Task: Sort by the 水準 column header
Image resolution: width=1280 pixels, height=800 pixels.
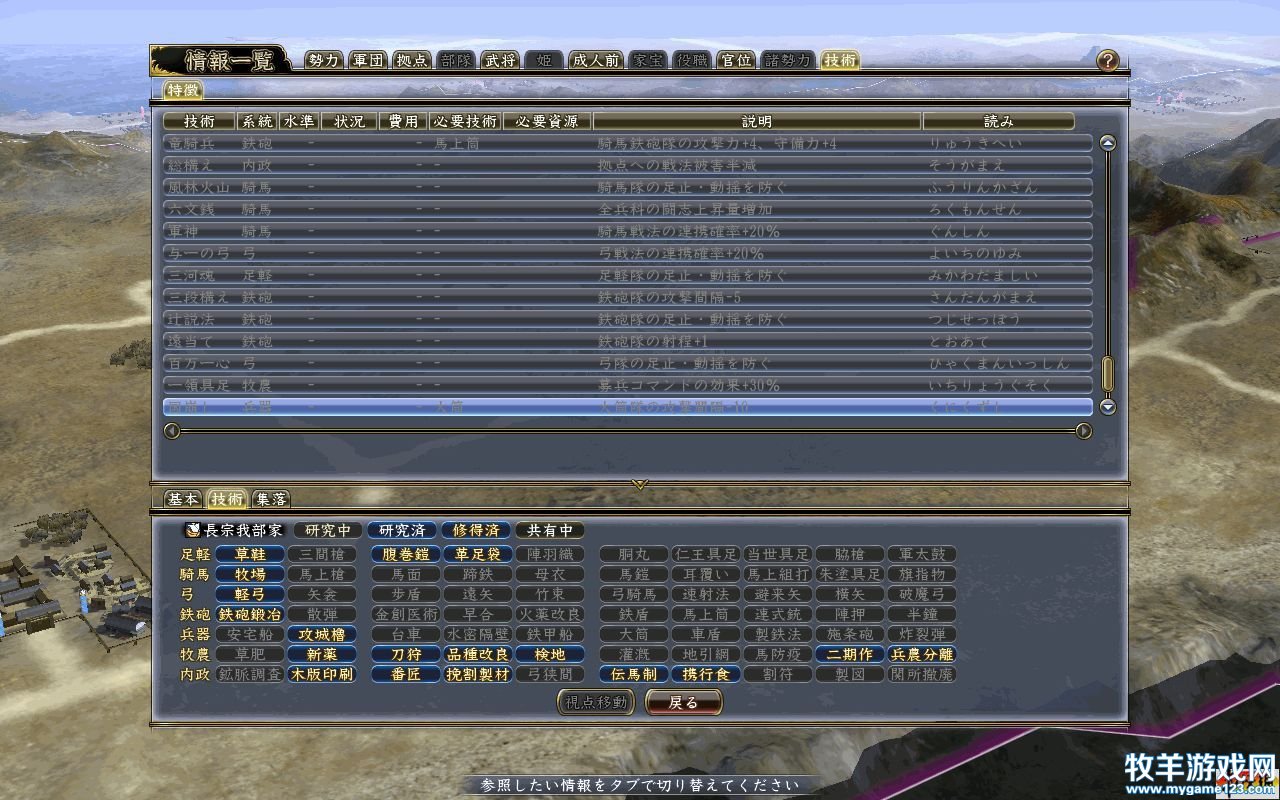Action: pyautogui.click(x=299, y=121)
